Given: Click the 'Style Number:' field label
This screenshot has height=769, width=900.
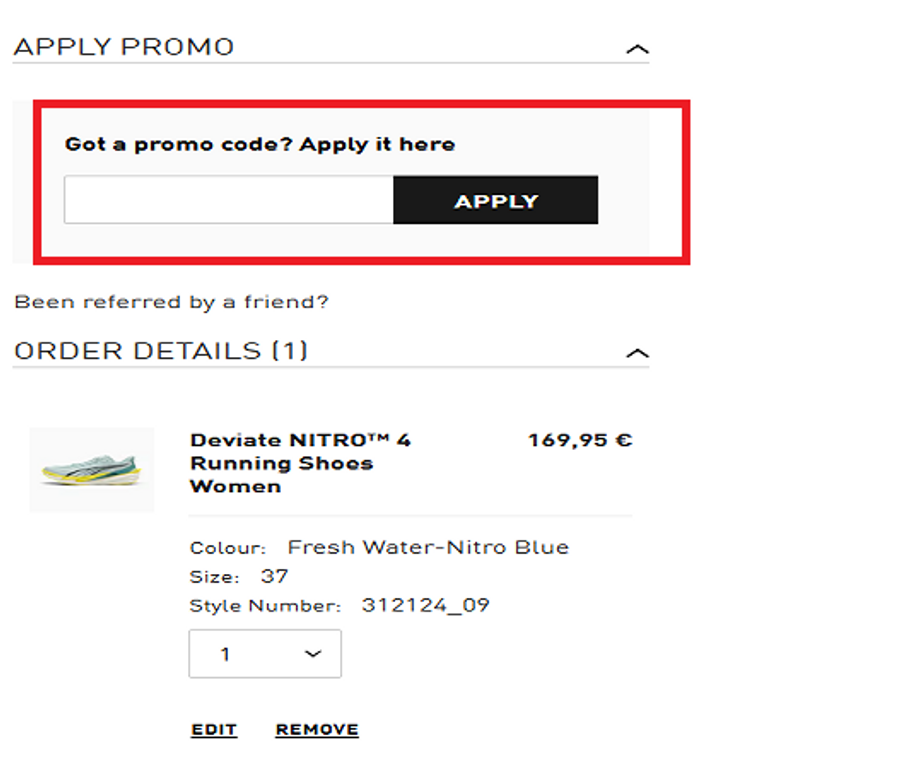Looking at the screenshot, I should 265,606.
